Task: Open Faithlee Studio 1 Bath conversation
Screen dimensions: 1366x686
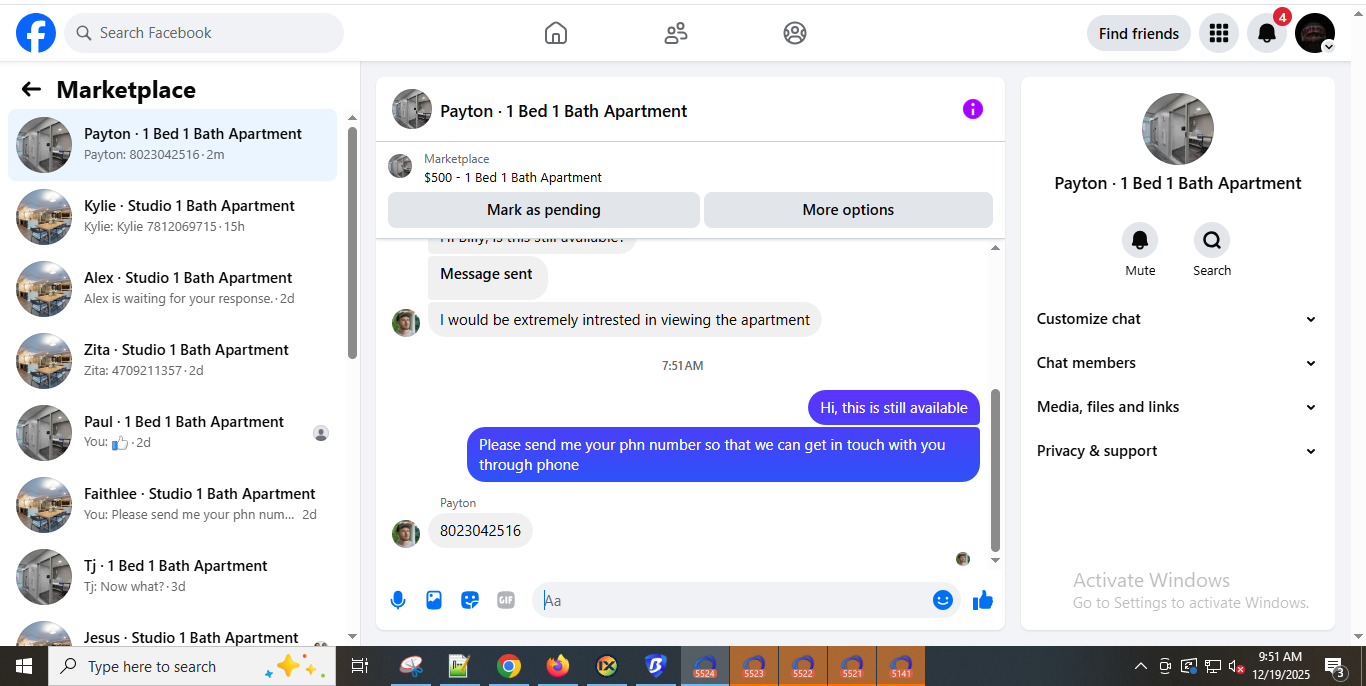Action: pyautogui.click(x=172, y=504)
